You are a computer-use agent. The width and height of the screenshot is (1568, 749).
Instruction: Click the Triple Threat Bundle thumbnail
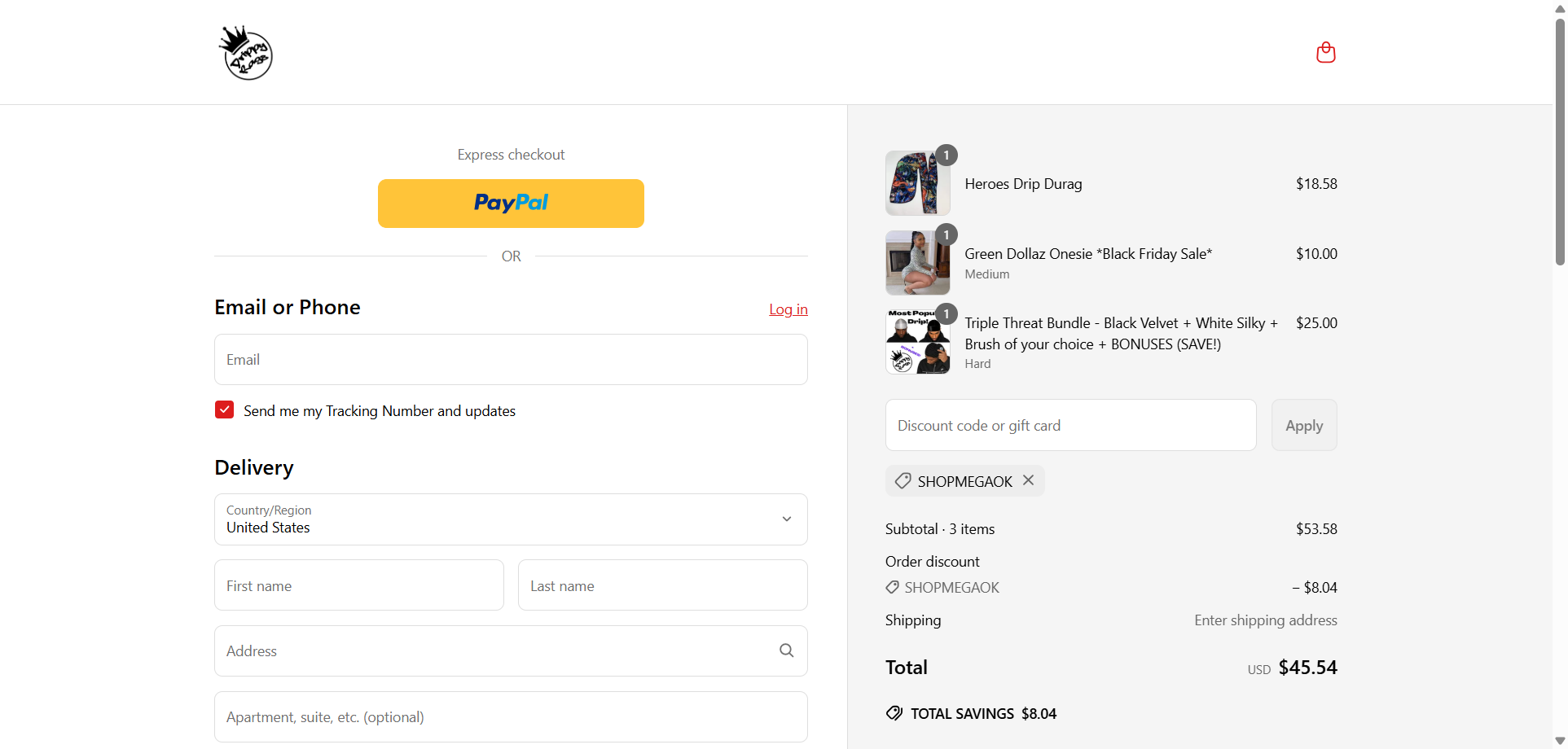[917, 340]
